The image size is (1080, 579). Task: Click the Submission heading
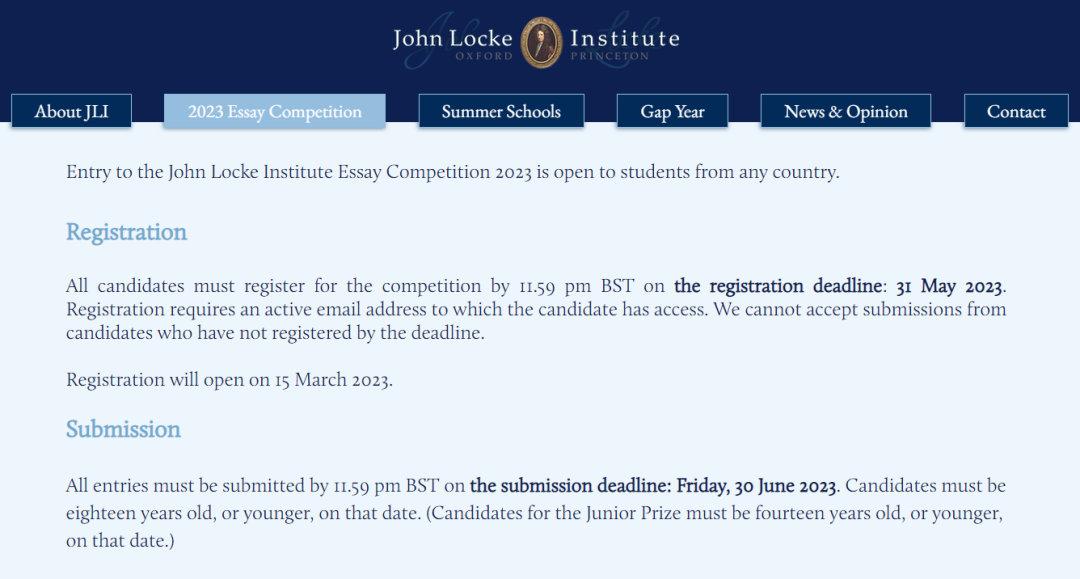click(123, 429)
